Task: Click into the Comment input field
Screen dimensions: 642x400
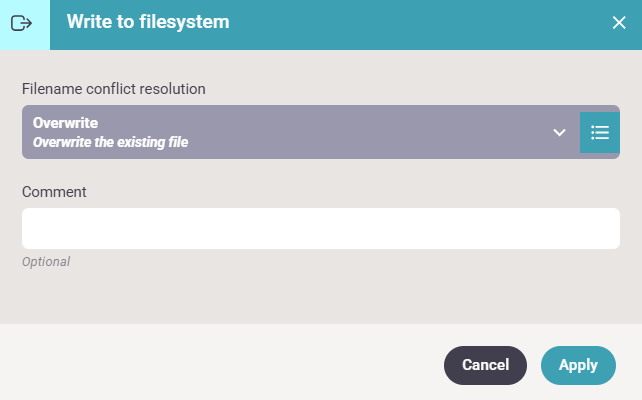Action: pyautogui.click(x=321, y=228)
